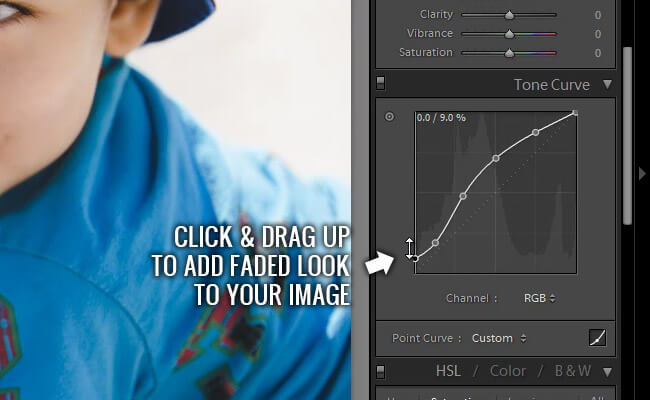Image resolution: width=650 pixels, height=400 pixels.
Task: Click the upper curve point near the highlights
Action: [536, 132]
